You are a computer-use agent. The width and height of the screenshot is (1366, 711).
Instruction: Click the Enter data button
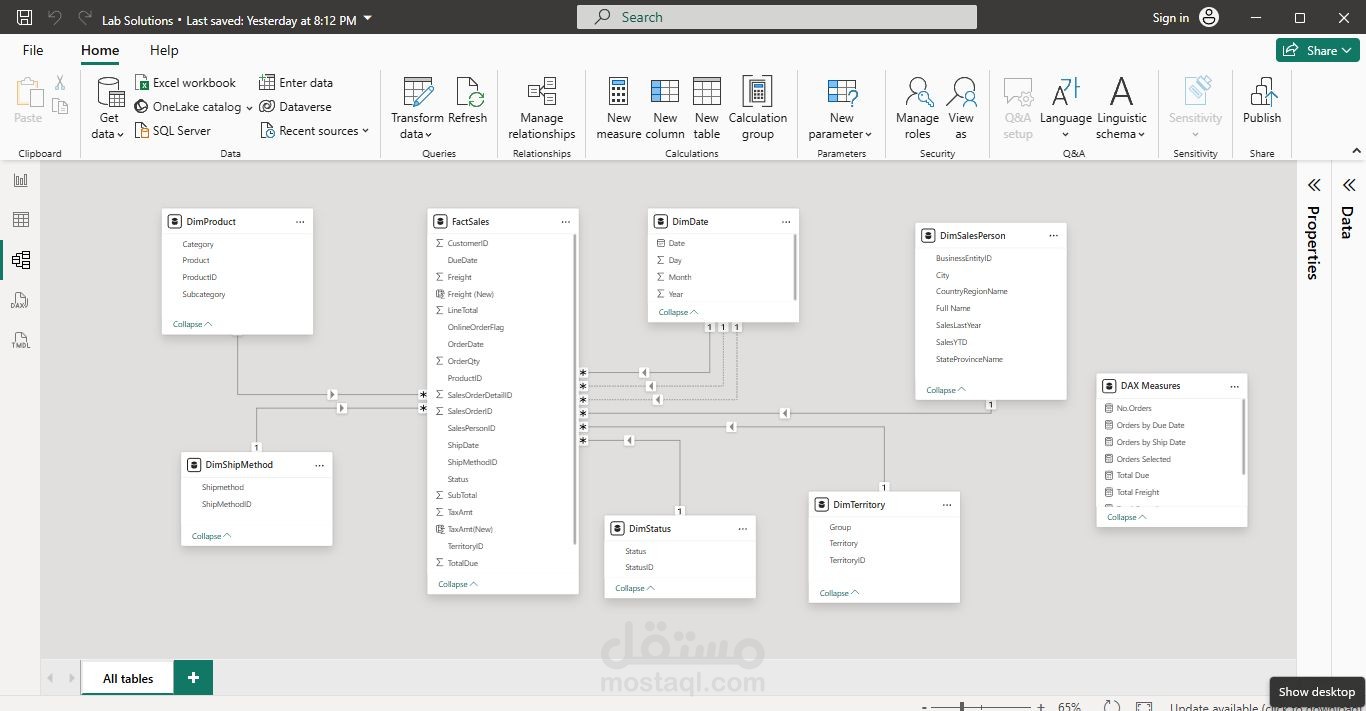pos(296,83)
